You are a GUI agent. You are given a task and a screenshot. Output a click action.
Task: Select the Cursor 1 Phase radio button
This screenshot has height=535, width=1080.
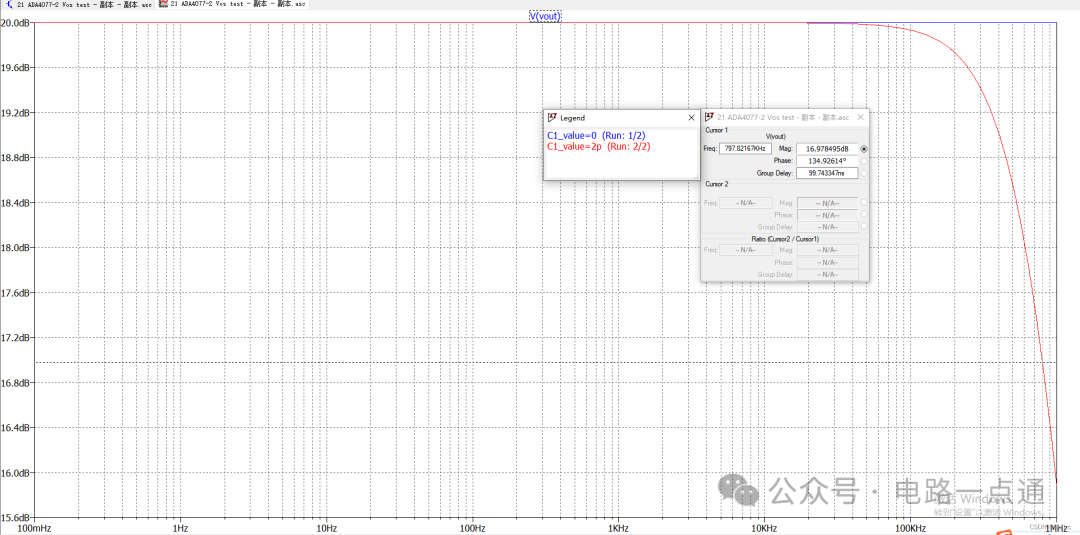864,160
